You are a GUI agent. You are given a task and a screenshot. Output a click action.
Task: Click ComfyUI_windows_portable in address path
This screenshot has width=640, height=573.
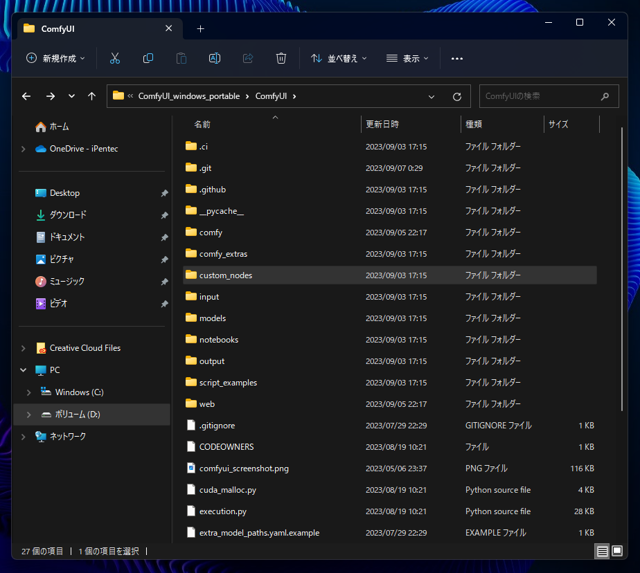(x=189, y=96)
